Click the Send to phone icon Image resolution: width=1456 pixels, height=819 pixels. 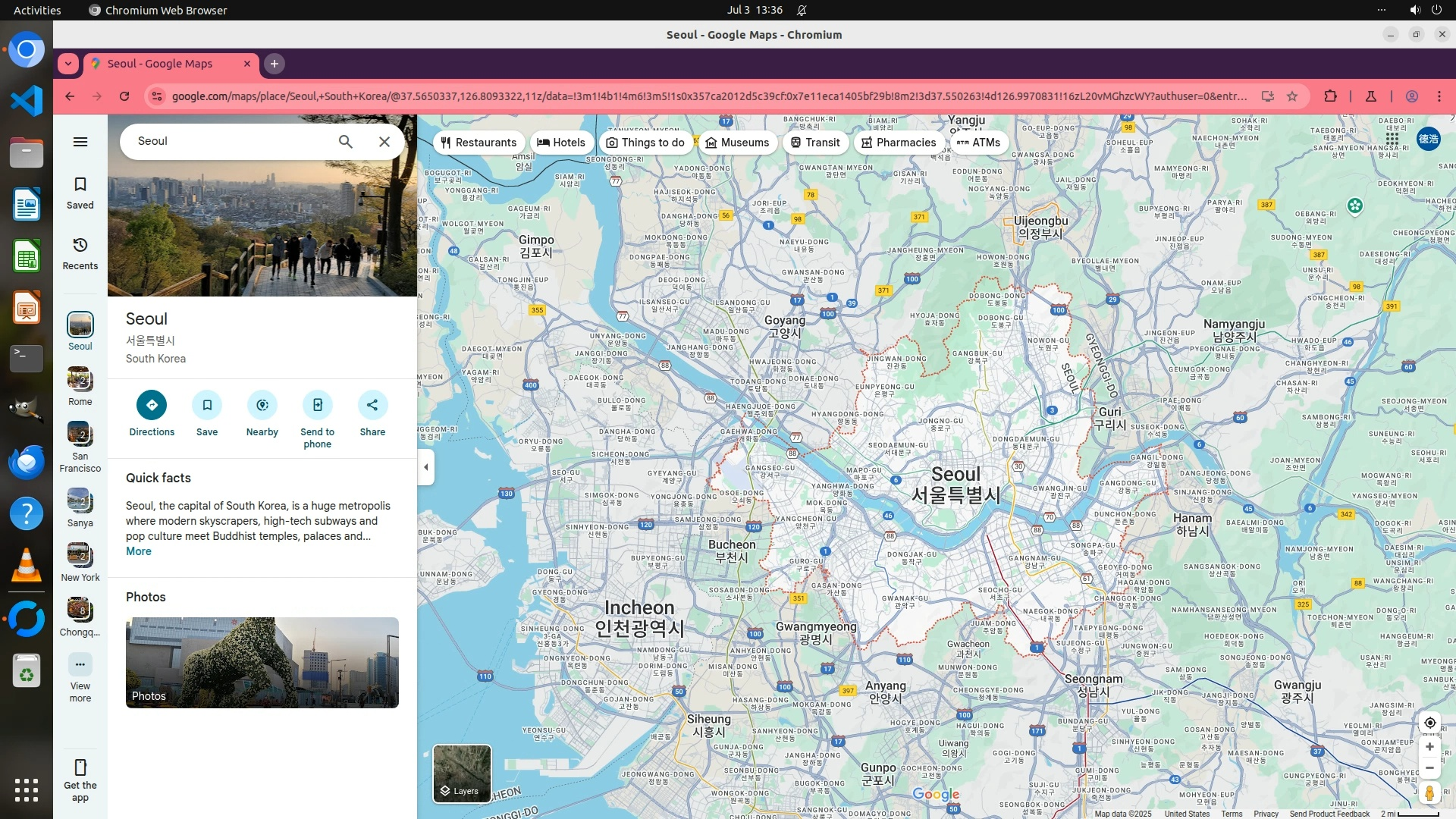(x=317, y=405)
